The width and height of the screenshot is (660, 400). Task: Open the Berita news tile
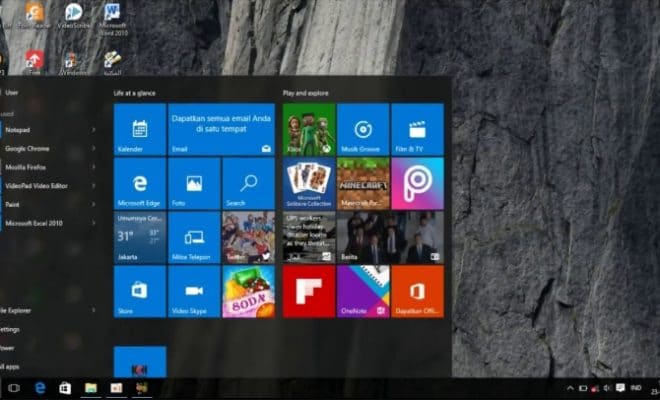(390, 237)
